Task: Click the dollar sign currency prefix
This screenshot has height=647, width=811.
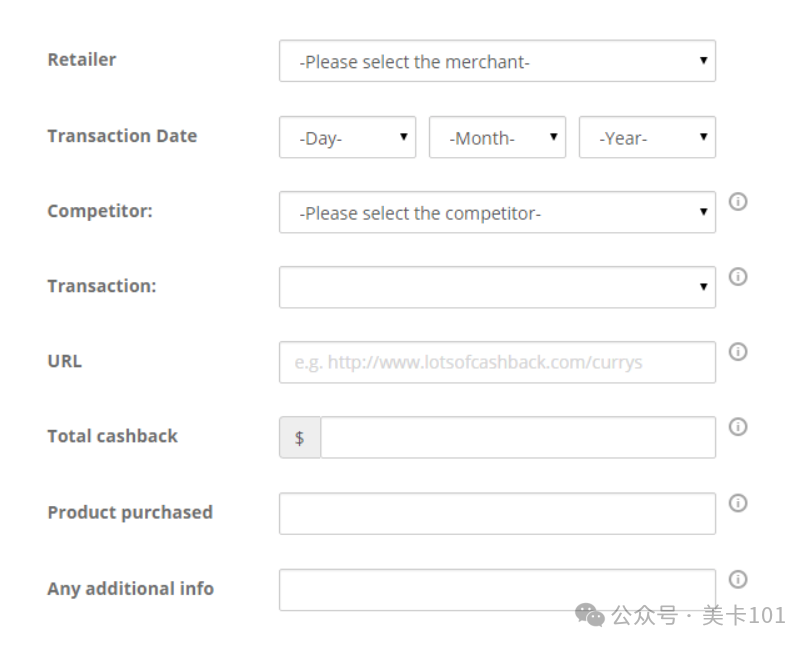Action: tap(299, 438)
